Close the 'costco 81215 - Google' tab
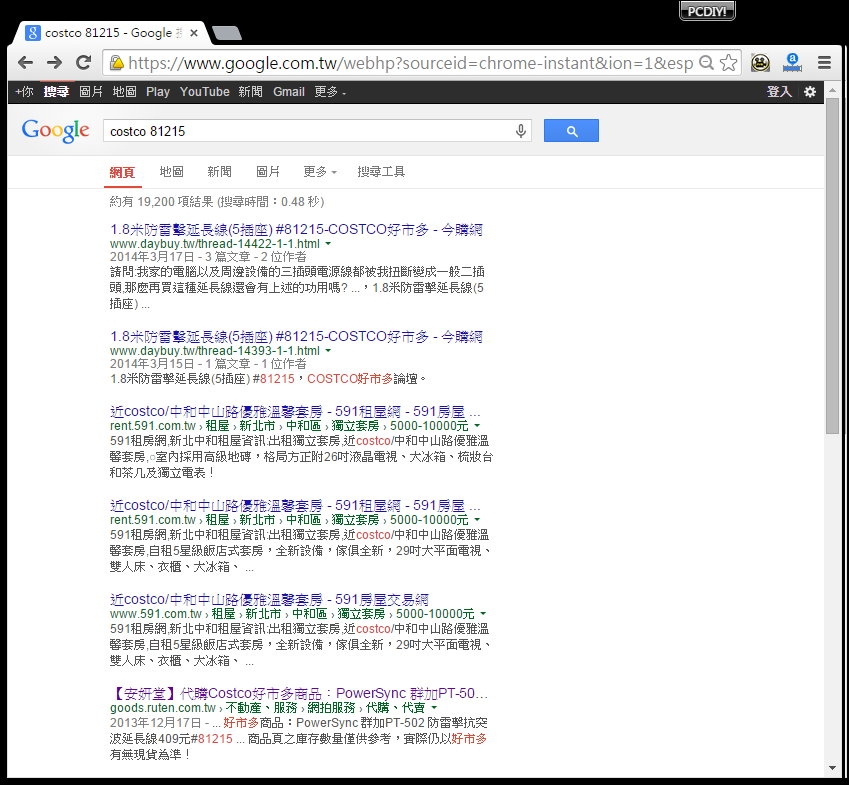 click(193, 33)
